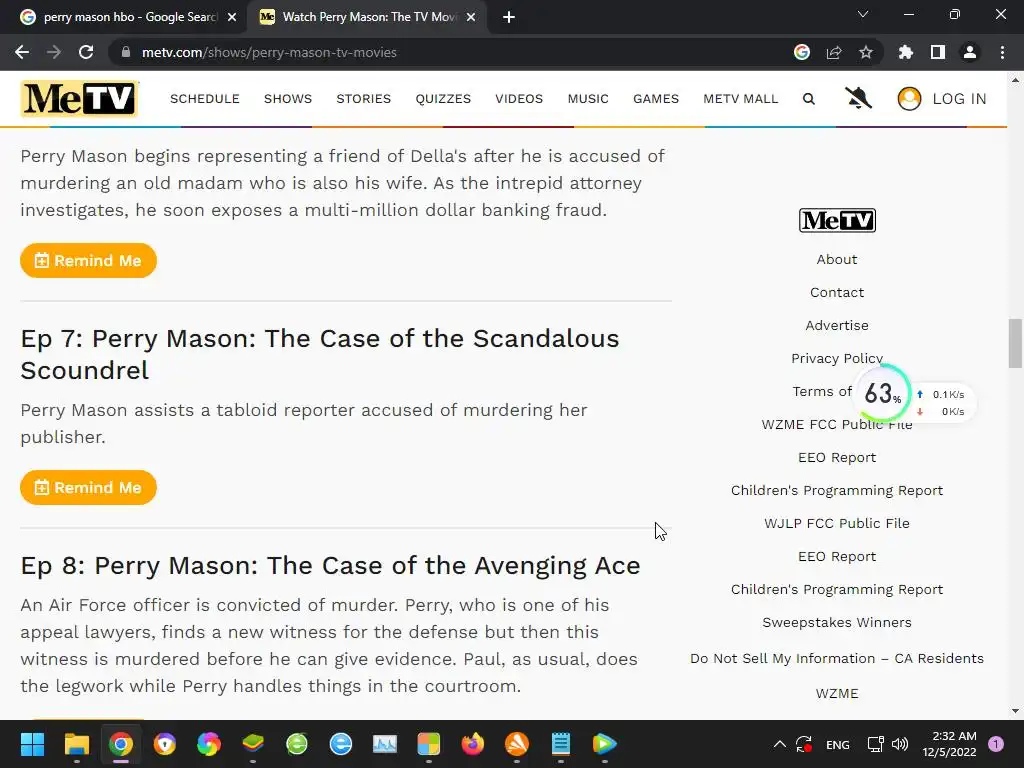This screenshot has height=768, width=1024.
Task: Click the MeTV logo in the header
Action: (80, 99)
